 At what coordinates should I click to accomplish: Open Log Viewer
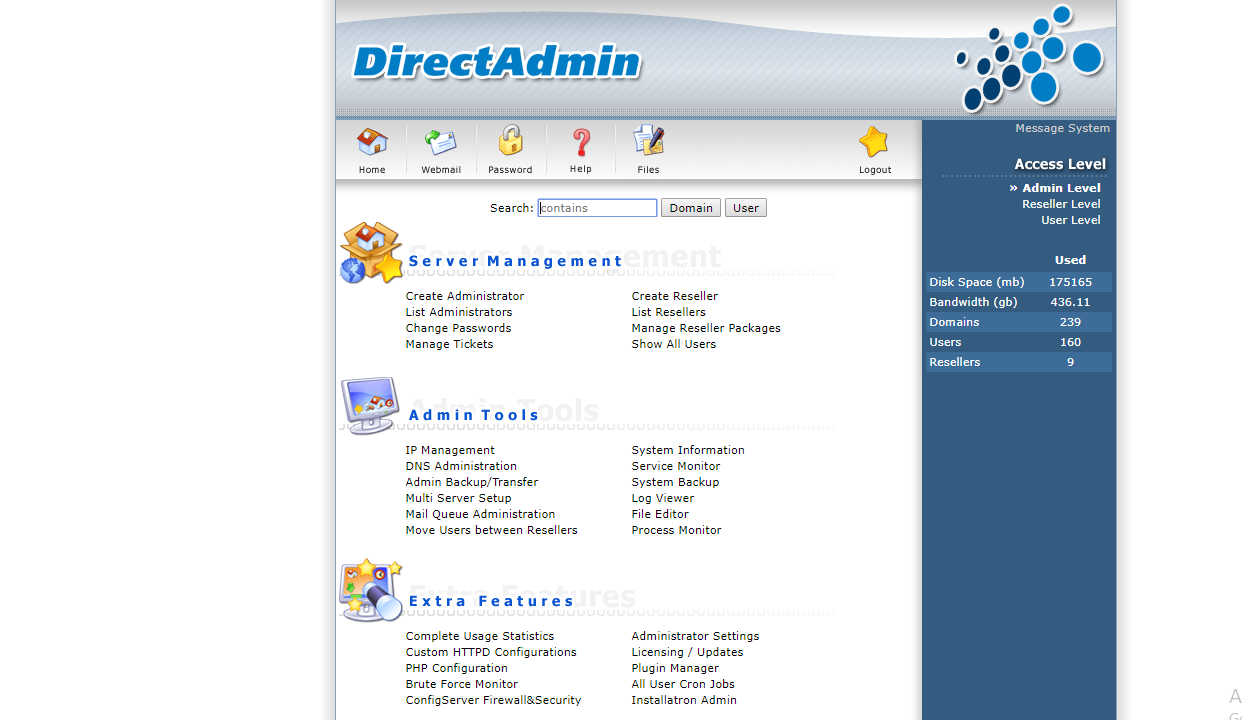[663, 498]
